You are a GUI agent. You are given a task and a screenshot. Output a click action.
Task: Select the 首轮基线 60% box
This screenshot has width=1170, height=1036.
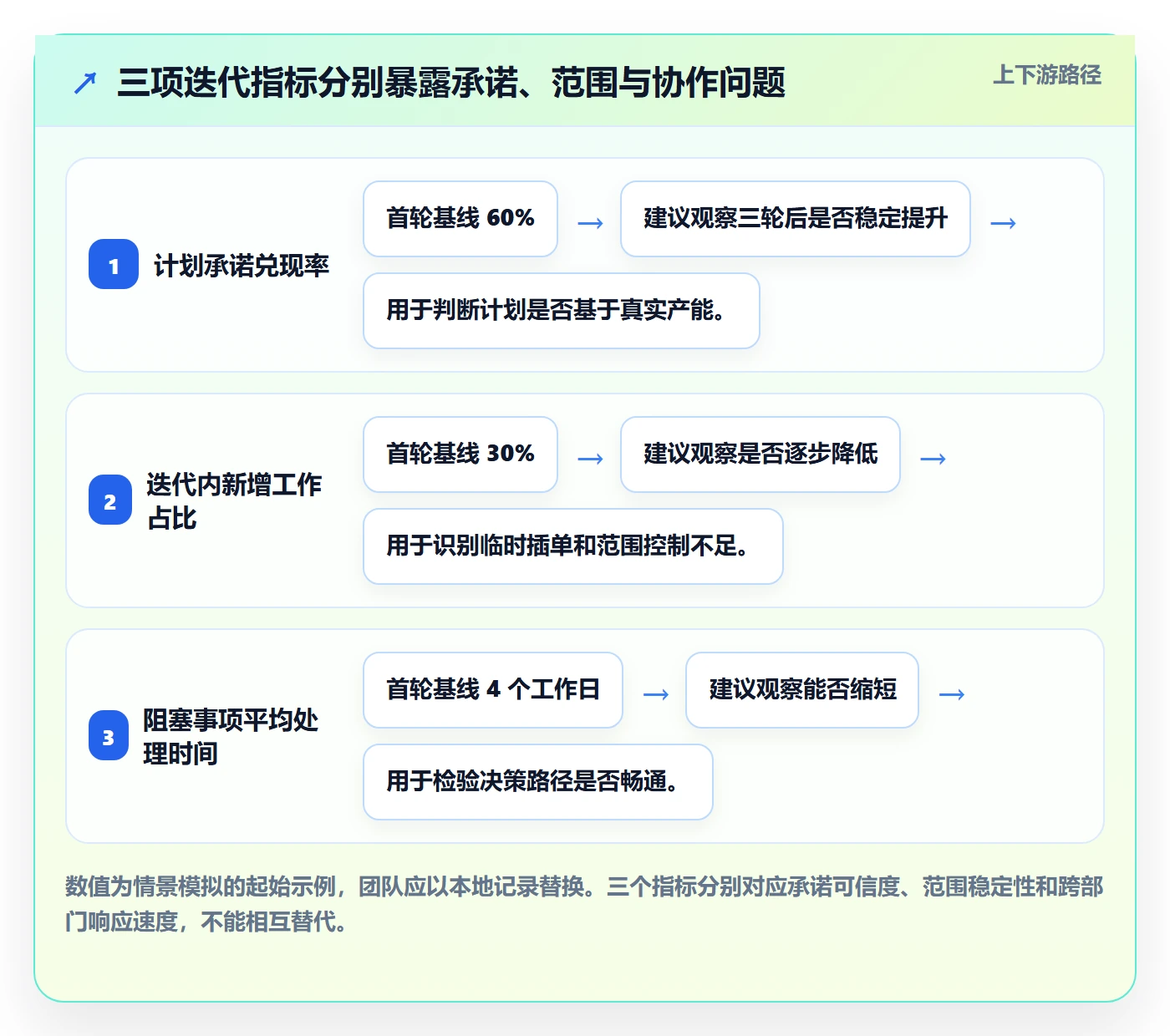pyautogui.click(x=460, y=219)
